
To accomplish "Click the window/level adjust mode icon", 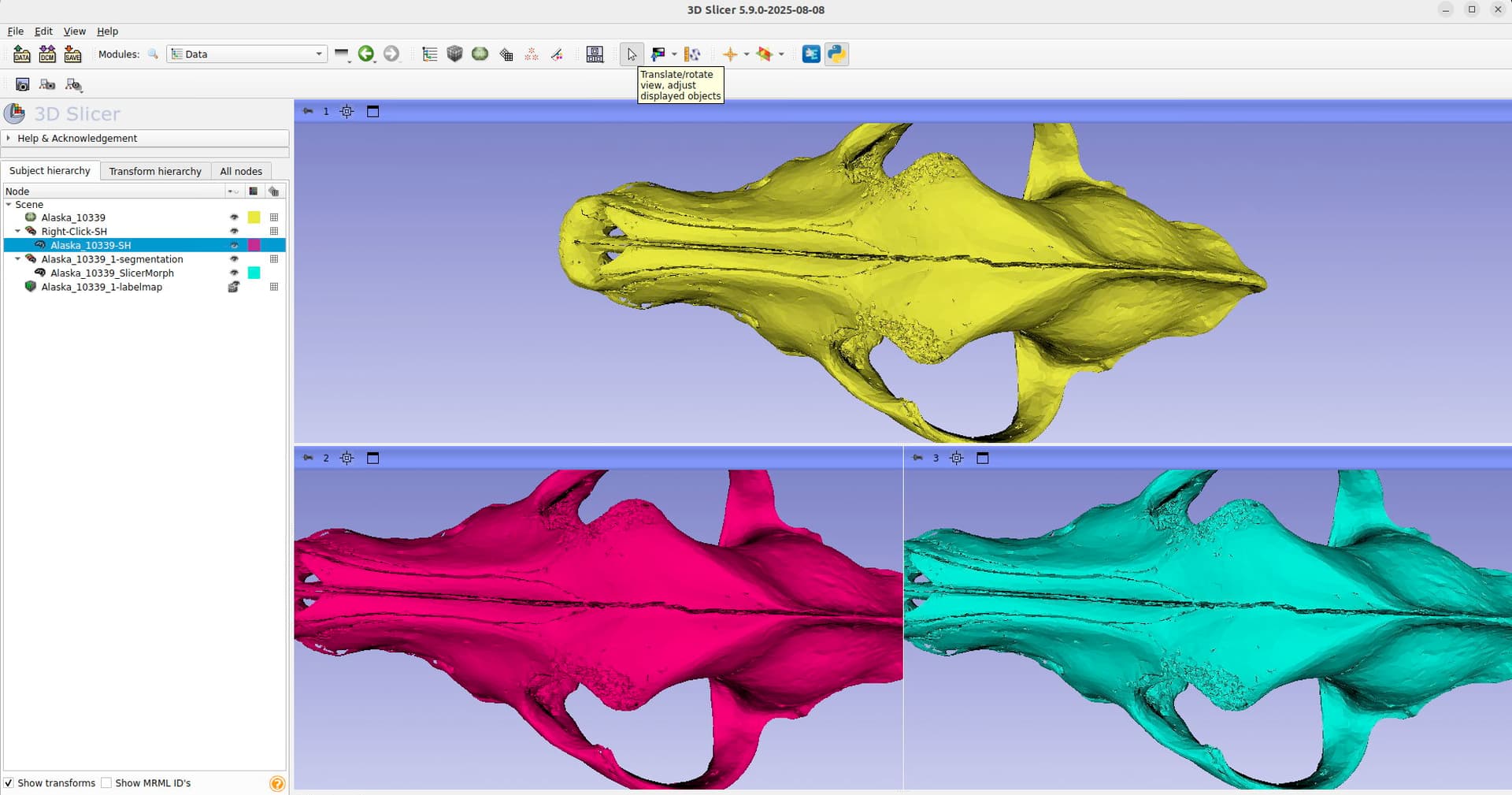I will (658, 54).
